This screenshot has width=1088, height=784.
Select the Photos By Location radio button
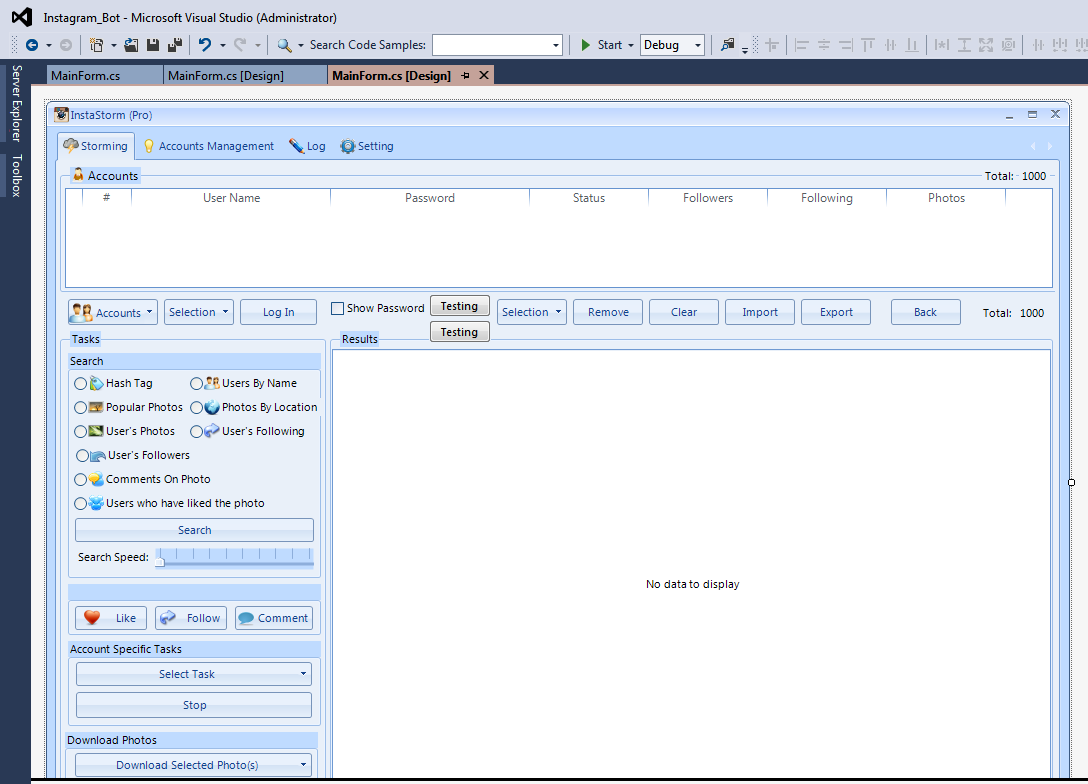[x=196, y=407]
